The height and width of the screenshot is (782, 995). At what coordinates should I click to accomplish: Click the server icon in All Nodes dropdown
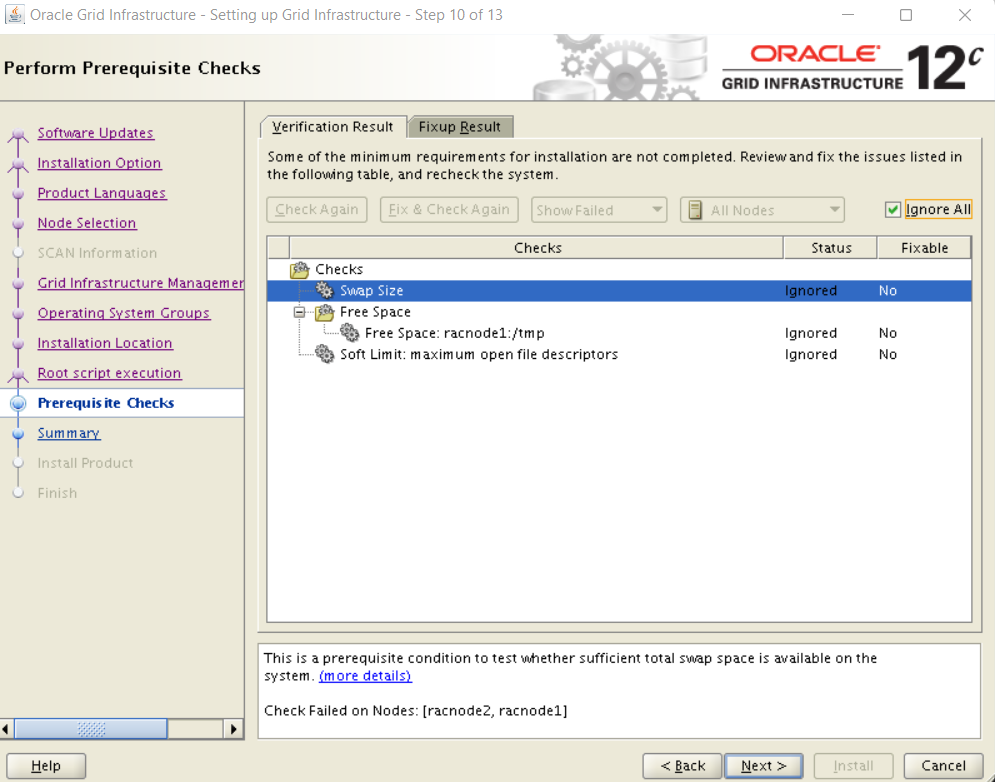pos(695,210)
